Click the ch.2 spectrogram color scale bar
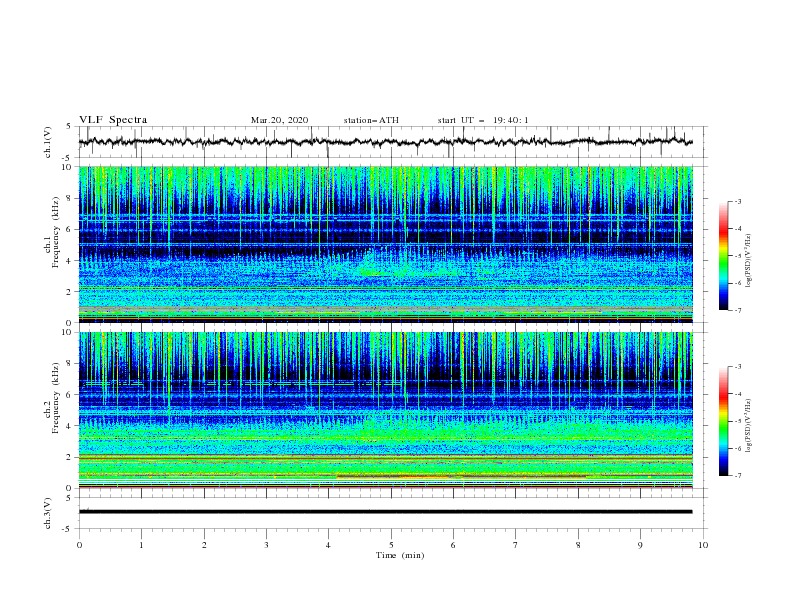The height and width of the screenshot is (612, 792). coord(723,421)
